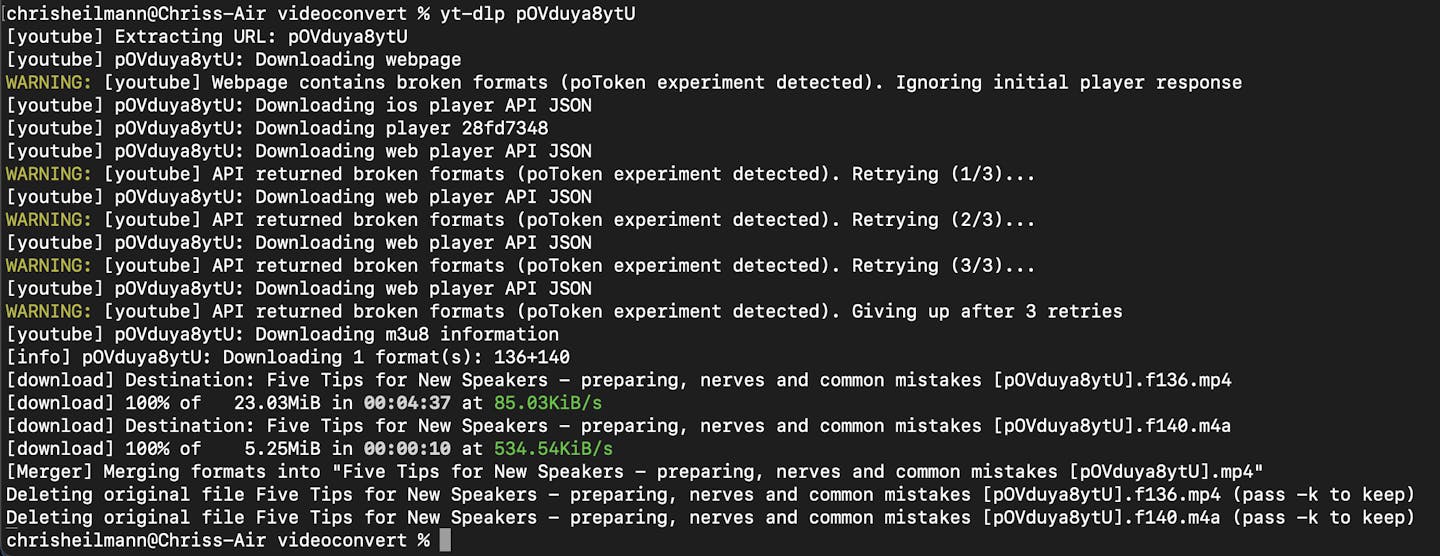Click the [info] tag text
The image size is (1440, 556).
pyautogui.click(x=38, y=357)
